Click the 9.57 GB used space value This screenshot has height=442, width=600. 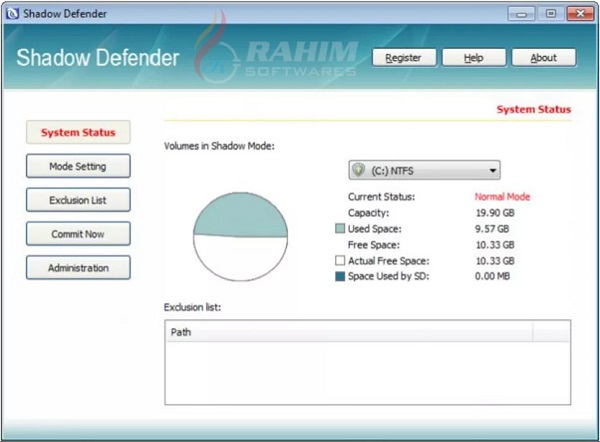(492, 229)
